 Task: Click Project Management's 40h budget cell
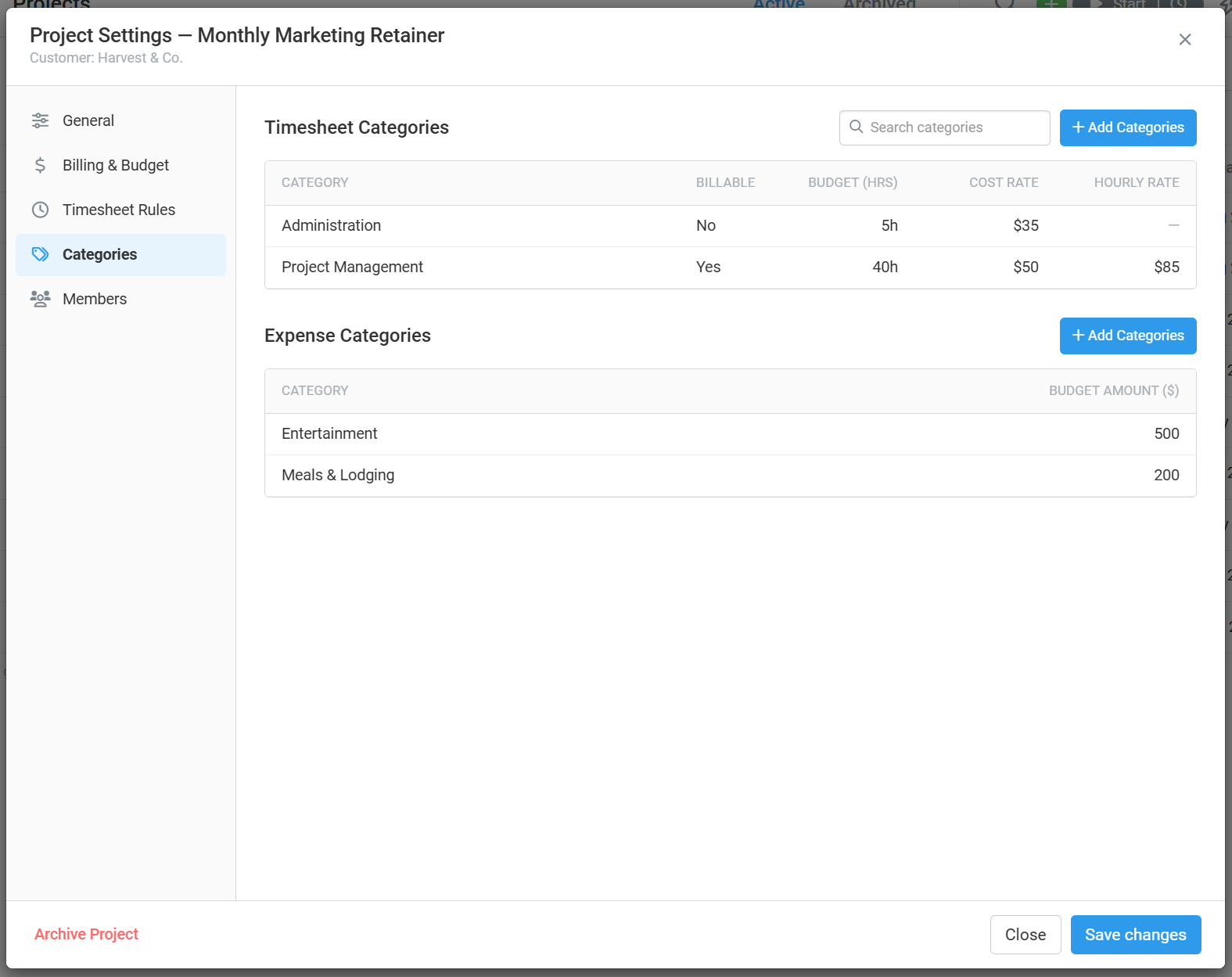[885, 267]
